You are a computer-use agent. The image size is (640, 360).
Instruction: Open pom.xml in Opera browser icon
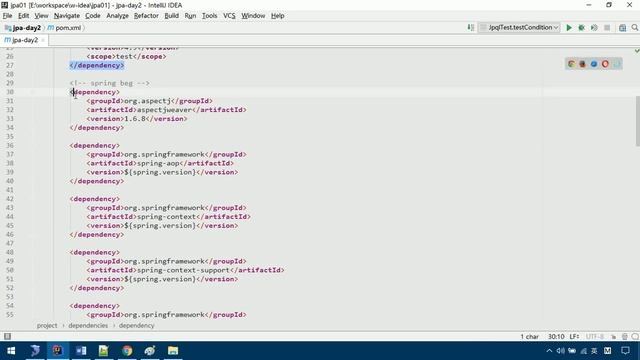(605, 64)
